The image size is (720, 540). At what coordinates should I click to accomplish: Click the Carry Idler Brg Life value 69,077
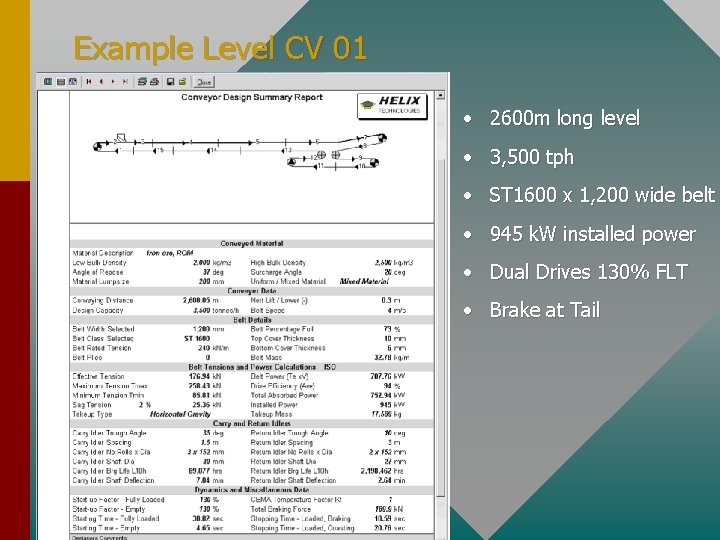[200, 471]
